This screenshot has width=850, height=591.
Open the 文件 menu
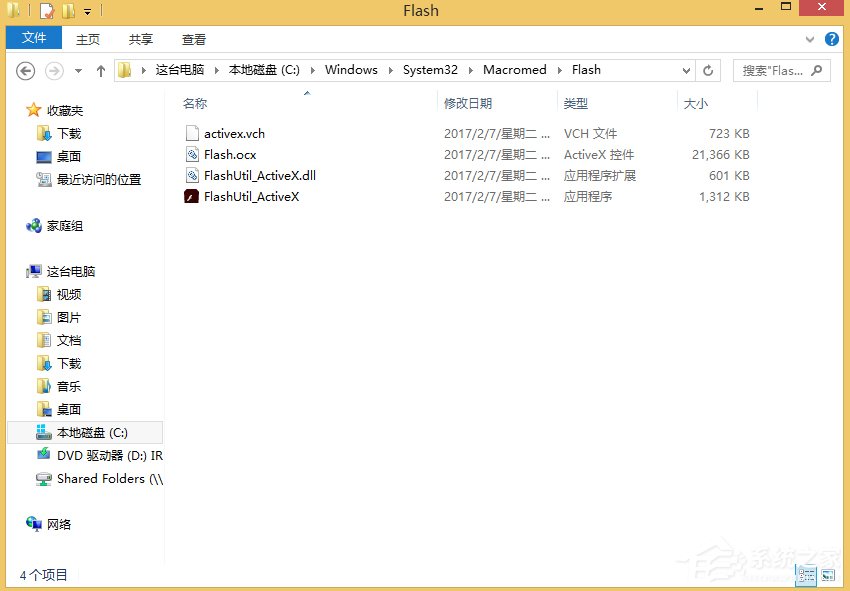click(x=34, y=37)
